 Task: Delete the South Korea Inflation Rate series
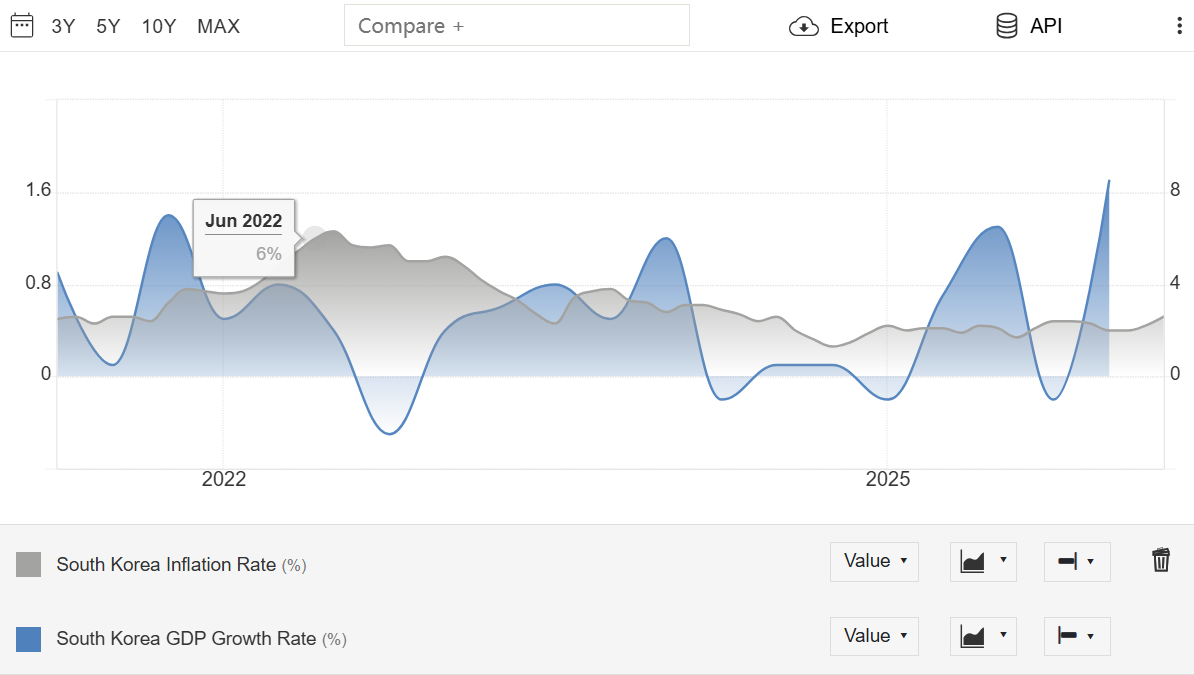[1160, 560]
